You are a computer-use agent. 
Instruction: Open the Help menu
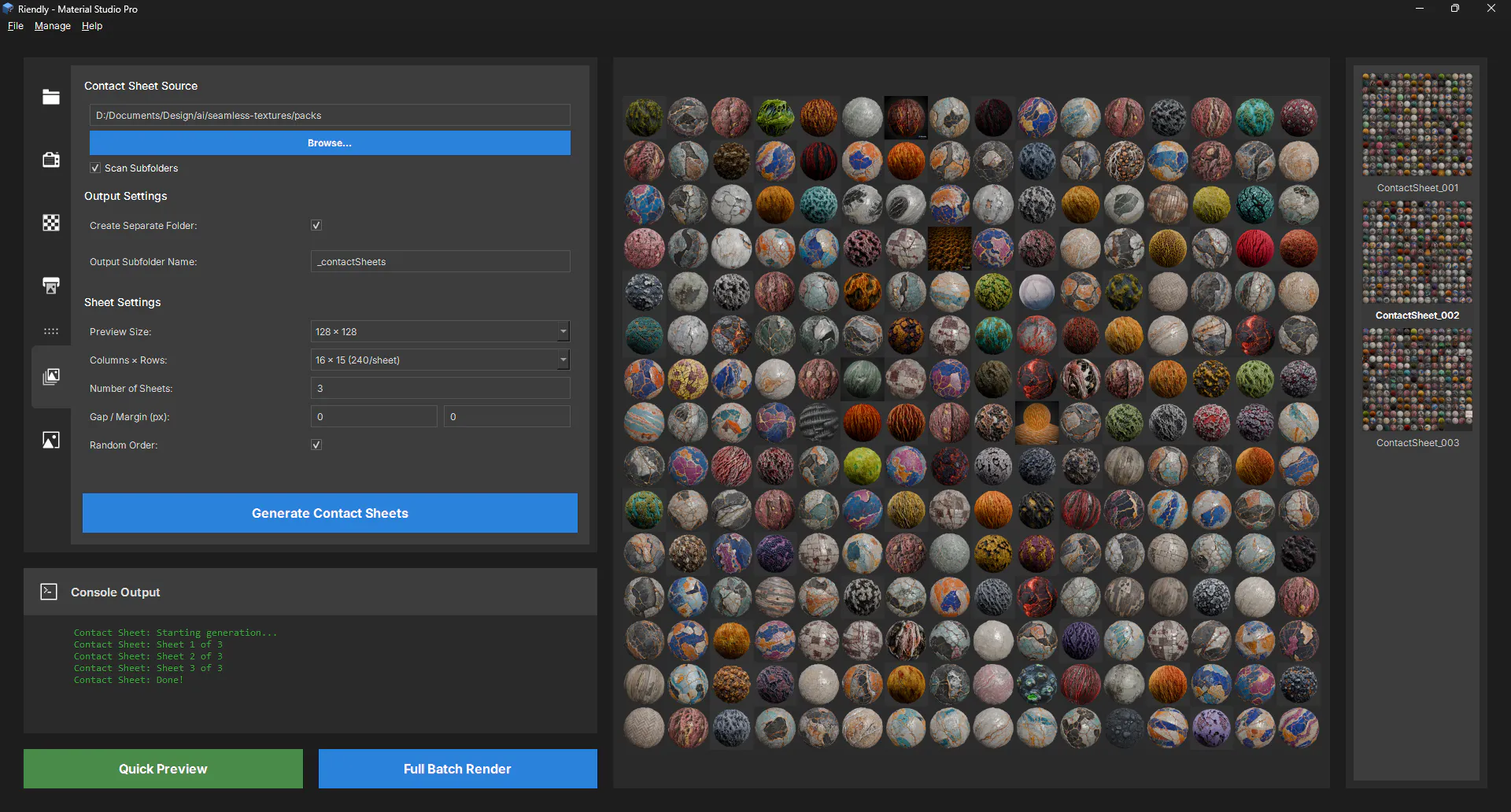(92, 26)
